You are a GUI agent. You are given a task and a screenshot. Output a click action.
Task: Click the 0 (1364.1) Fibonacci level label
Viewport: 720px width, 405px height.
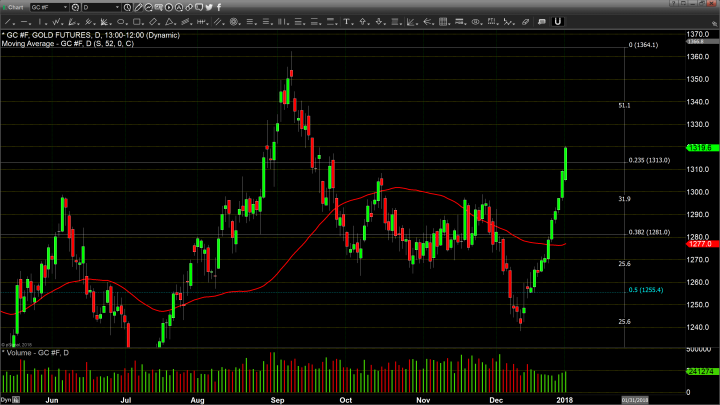pyautogui.click(x=643, y=45)
